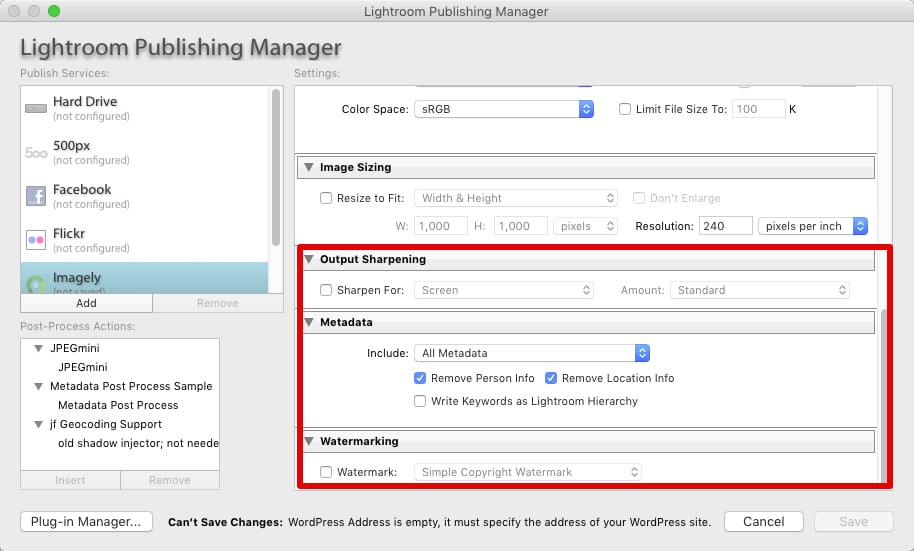Enable Limit File Size To checkbox
Image resolution: width=914 pixels, height=551 pixels.
click(624, 109)
